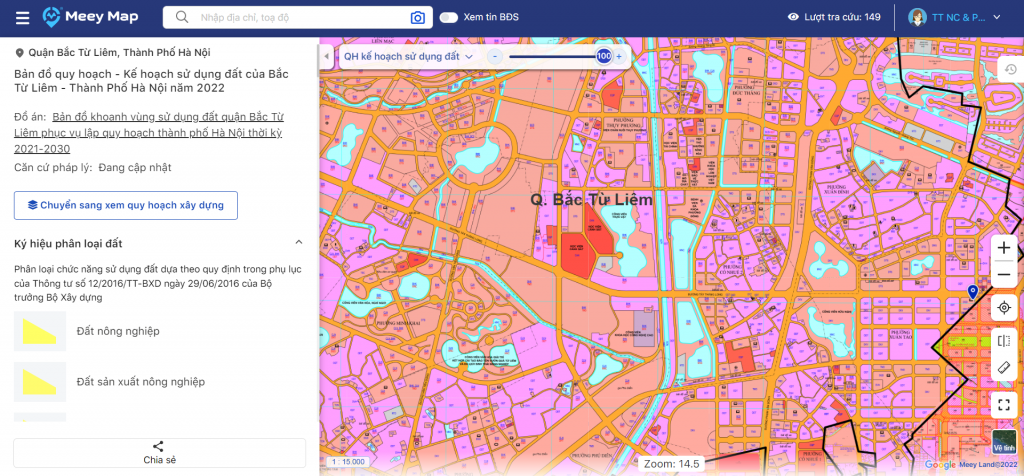Select the ruler measurement tool
Image resolution: width=1024 pixels, height=476 pixels.
point(1004,368)
